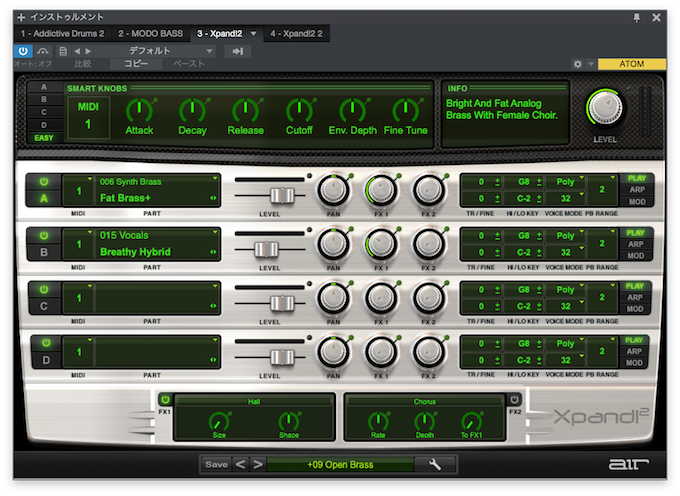Open the wrench settings icon in preset bar

pos(435,464)
